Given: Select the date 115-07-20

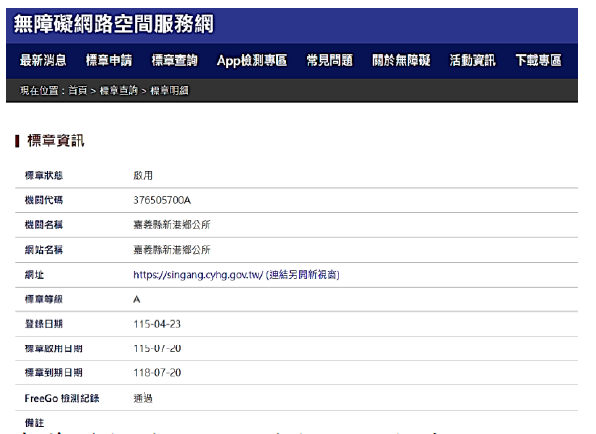Looking at the screenshot, I should pos(157,348).
